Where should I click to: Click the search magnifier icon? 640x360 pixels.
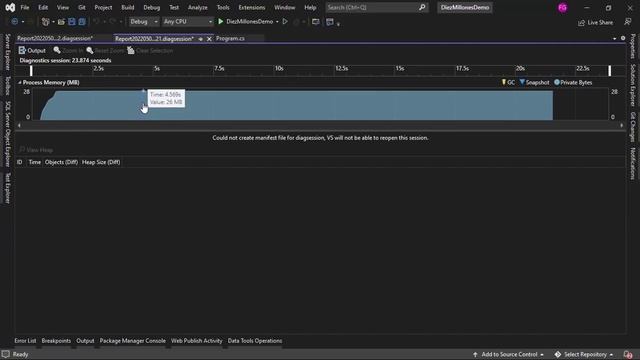tap(422, 7)
